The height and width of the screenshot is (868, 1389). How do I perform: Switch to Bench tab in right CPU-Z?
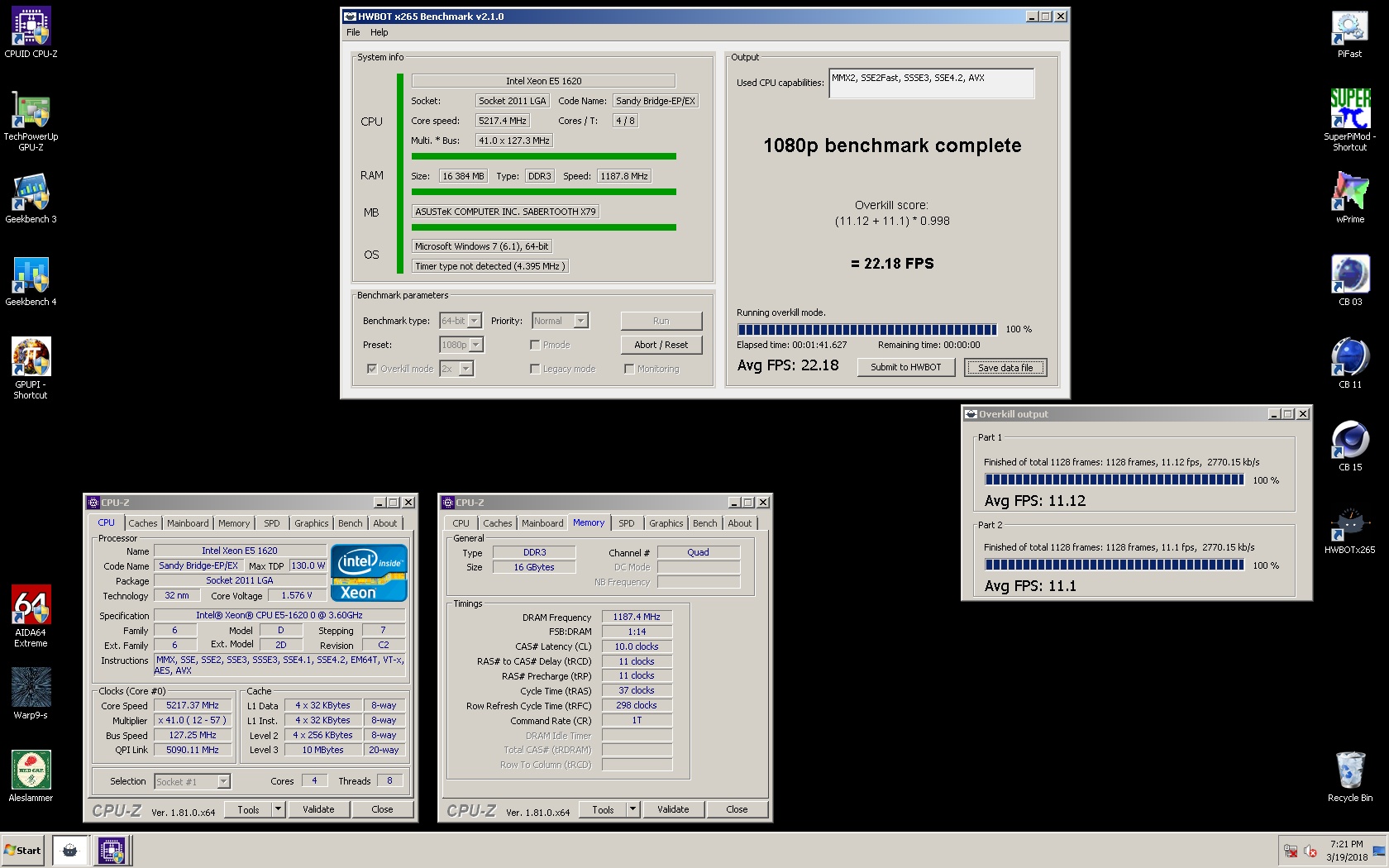(704, 523)
